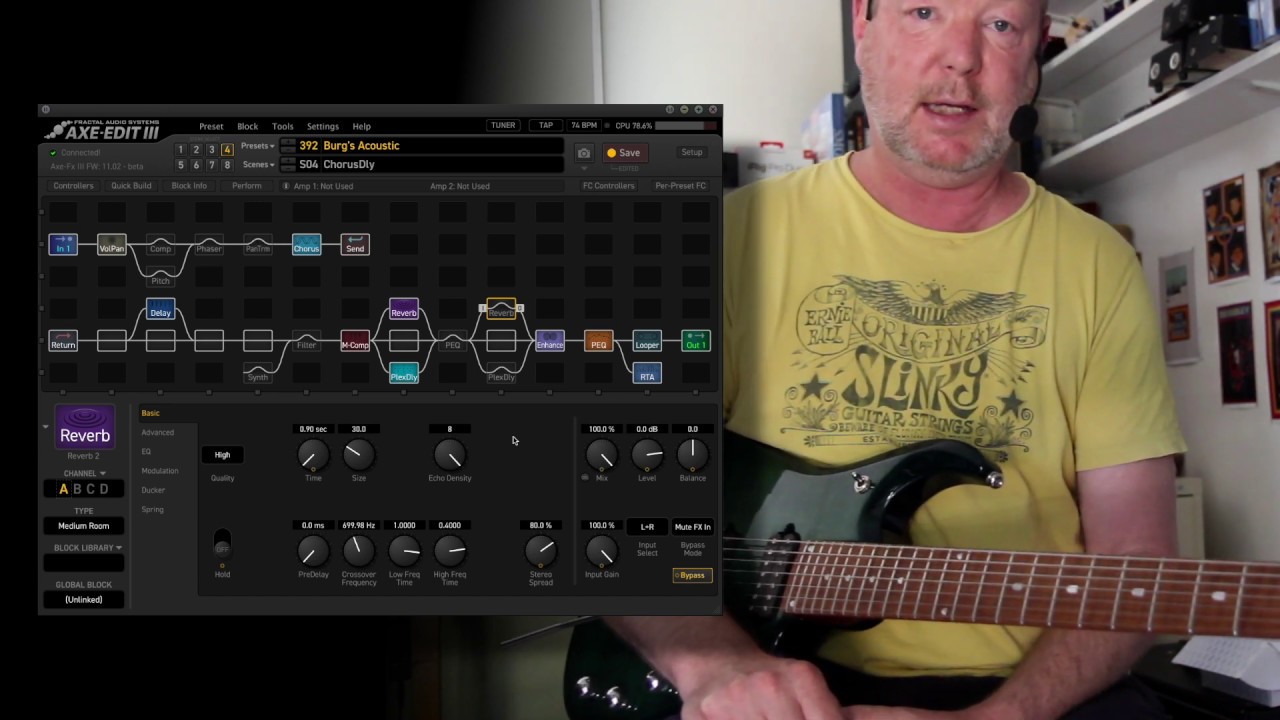Viewport: 1280px width, 720px height.
Task: Select the RTA block
Action: pyautogui.click(x=647, y=373)
